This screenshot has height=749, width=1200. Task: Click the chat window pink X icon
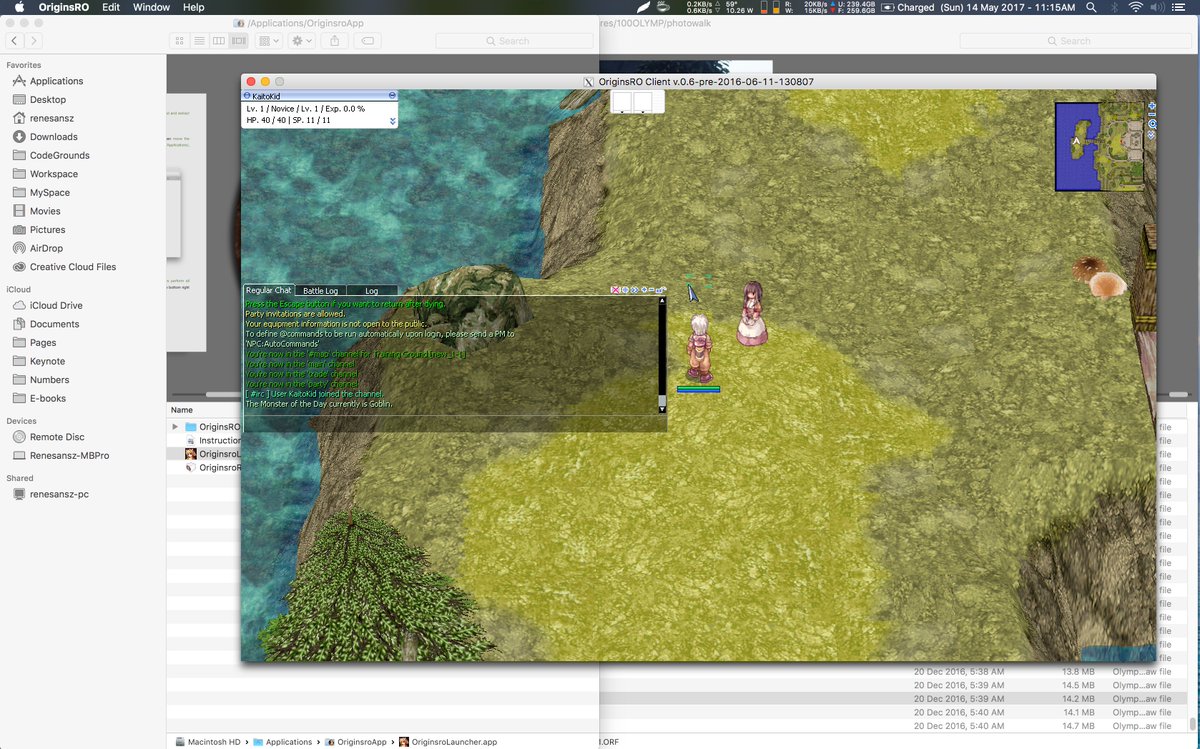pos(615,290)
